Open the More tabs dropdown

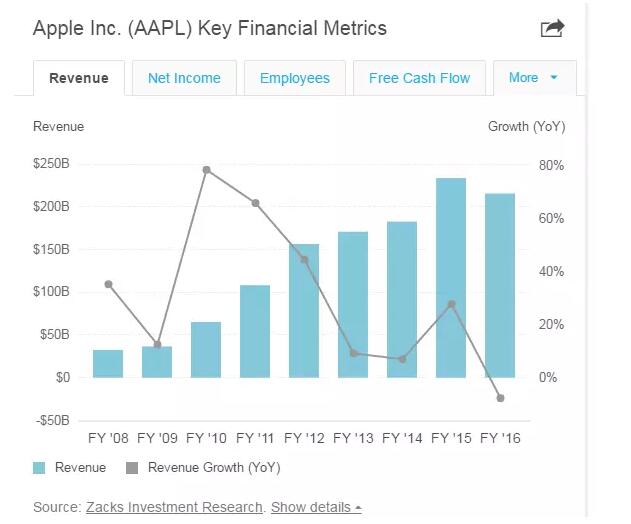(534, 78)
